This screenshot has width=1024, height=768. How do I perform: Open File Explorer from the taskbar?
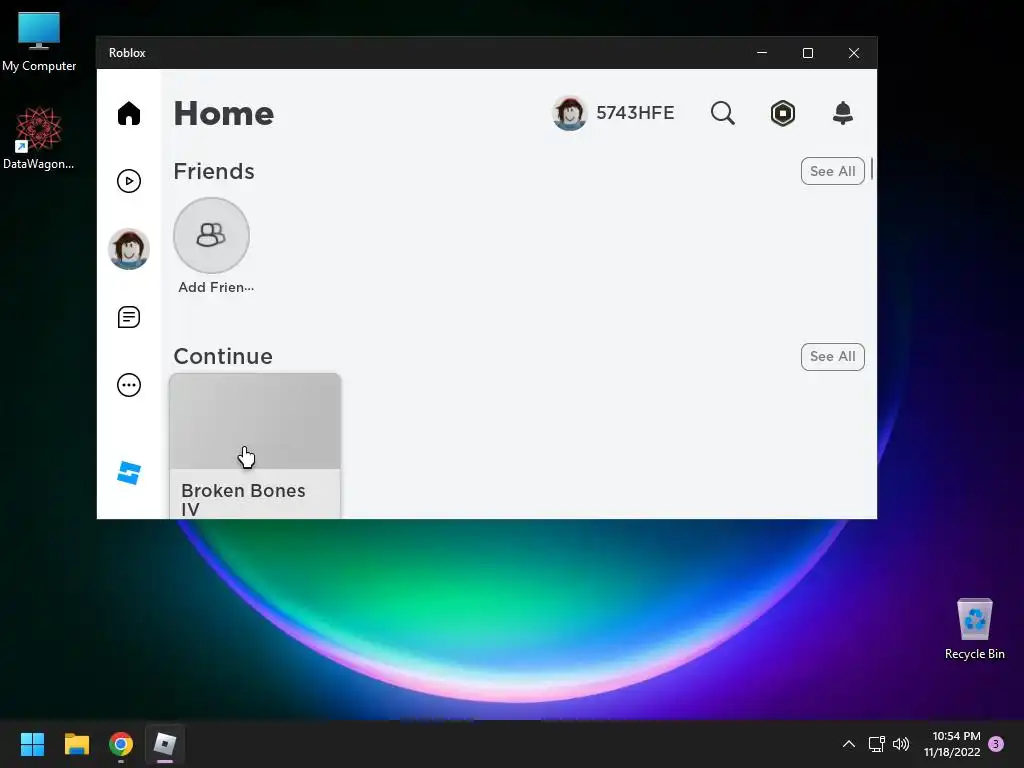[x=77, y=744]
